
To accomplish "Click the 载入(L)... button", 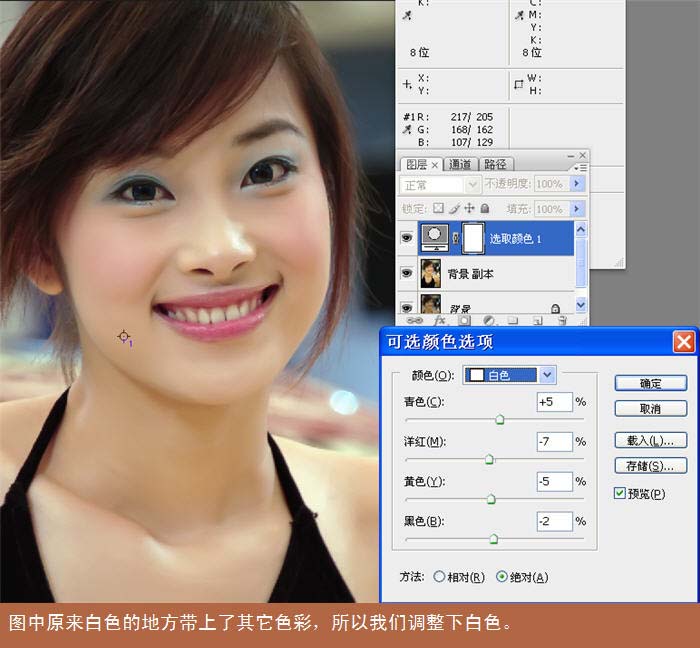I will point(650,440).
